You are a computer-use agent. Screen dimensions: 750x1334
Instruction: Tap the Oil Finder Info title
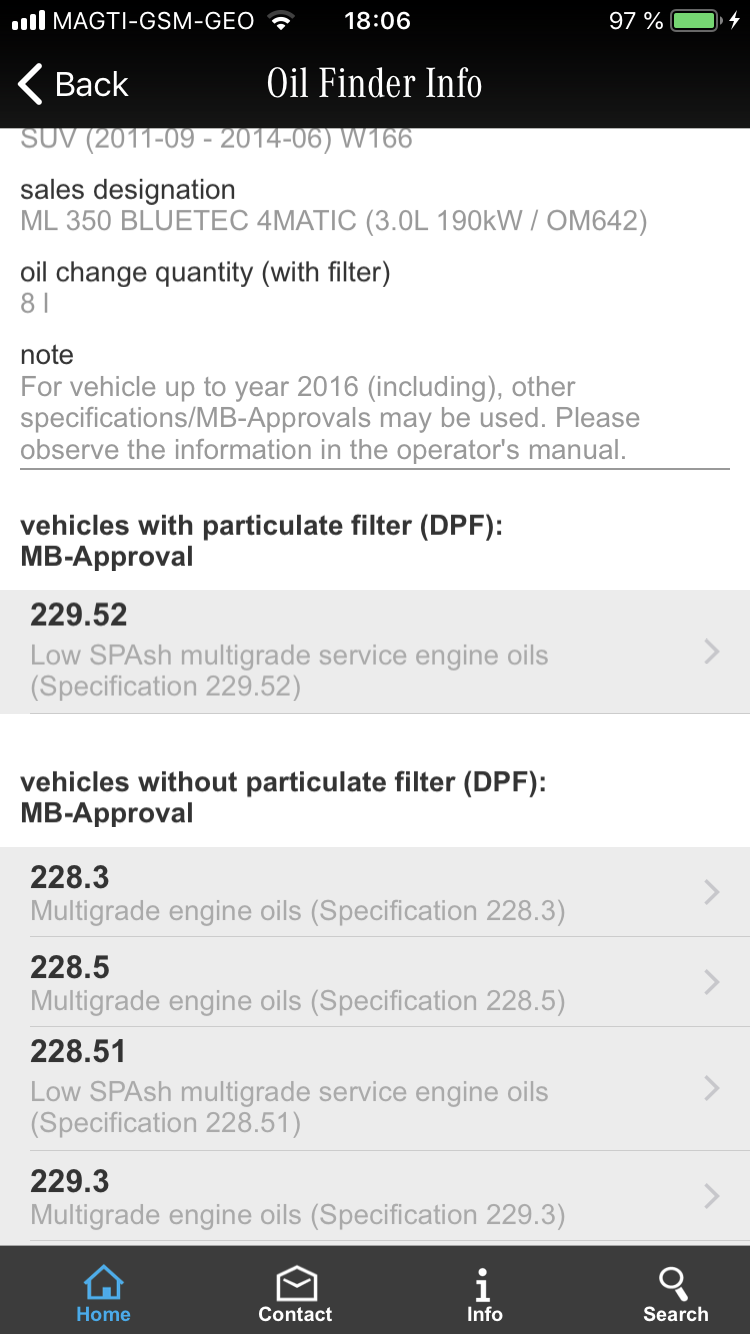click(x=374, y=84)
